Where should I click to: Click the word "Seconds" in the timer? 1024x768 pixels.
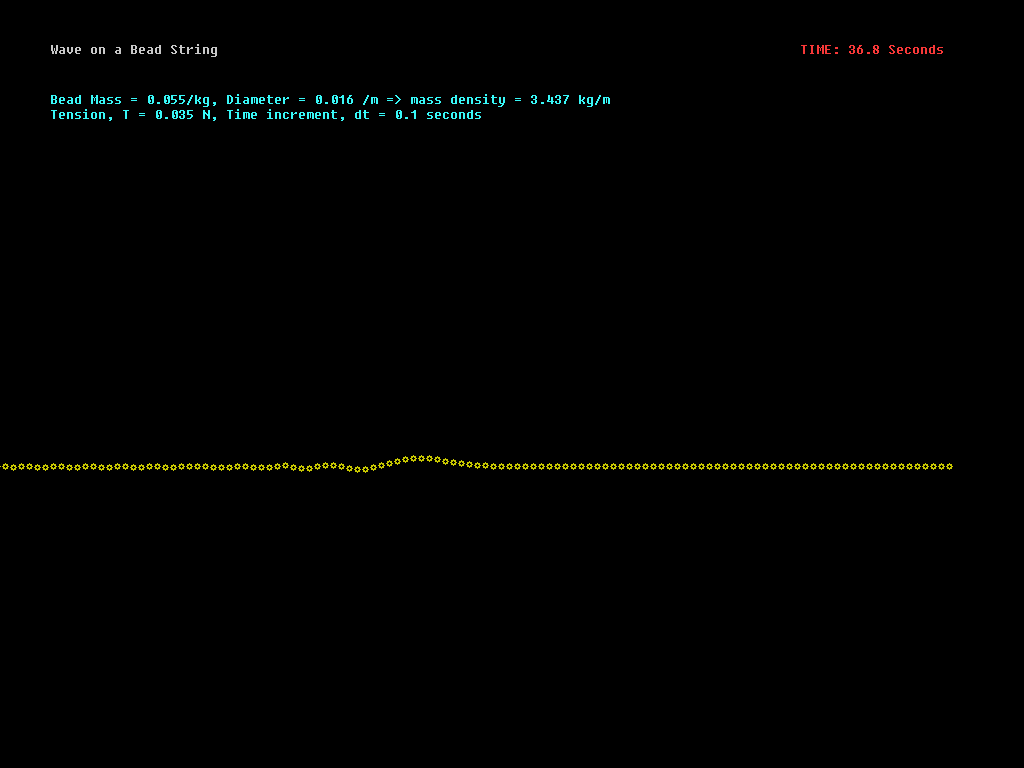(915, 50)
